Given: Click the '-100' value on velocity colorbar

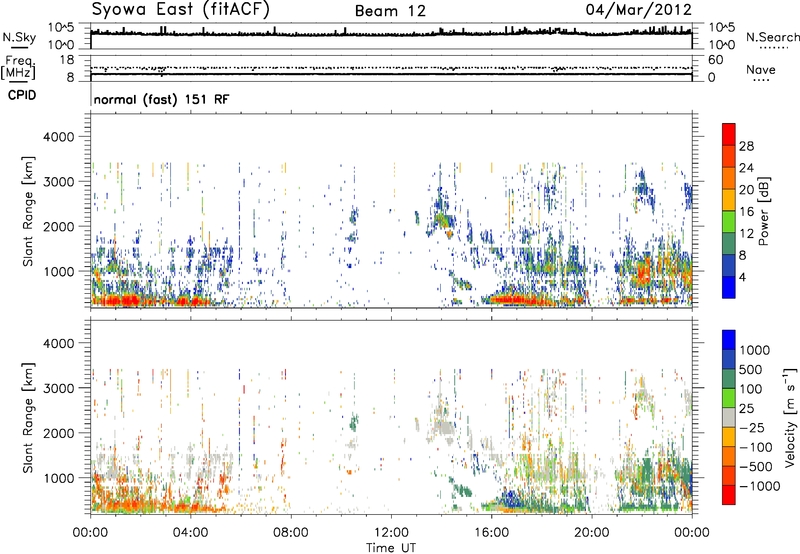Looking at the screenshot, I should (x=755, y=447).
